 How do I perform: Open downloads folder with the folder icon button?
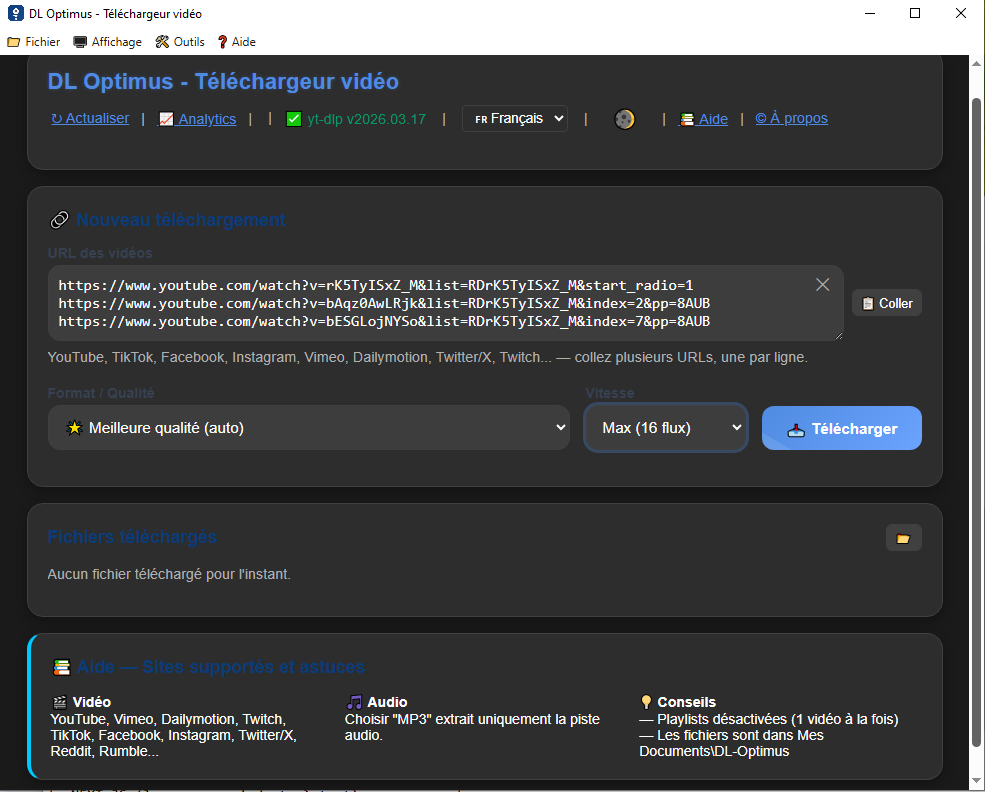coord(903,538)
